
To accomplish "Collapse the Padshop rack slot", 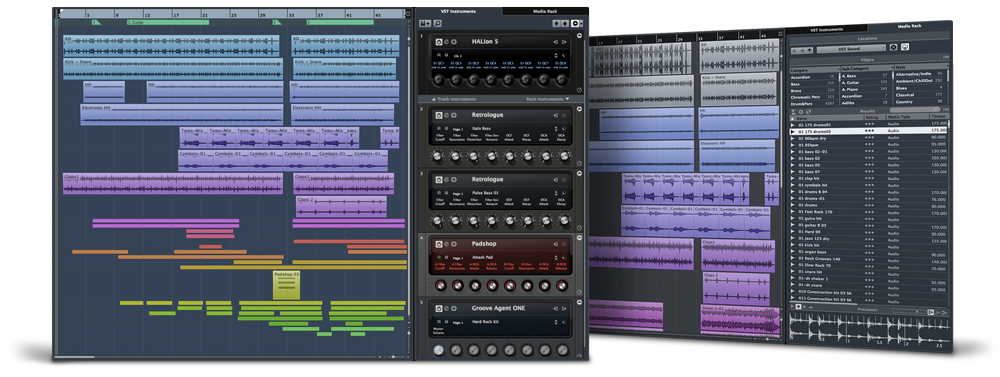I will click(x=579, y=237).
